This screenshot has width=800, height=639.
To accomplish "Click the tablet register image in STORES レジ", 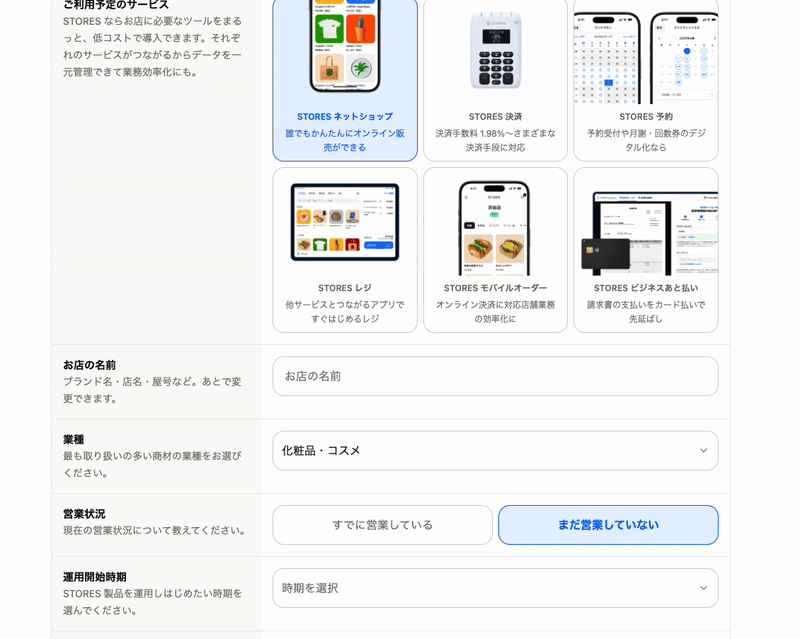I will point(345,222).
